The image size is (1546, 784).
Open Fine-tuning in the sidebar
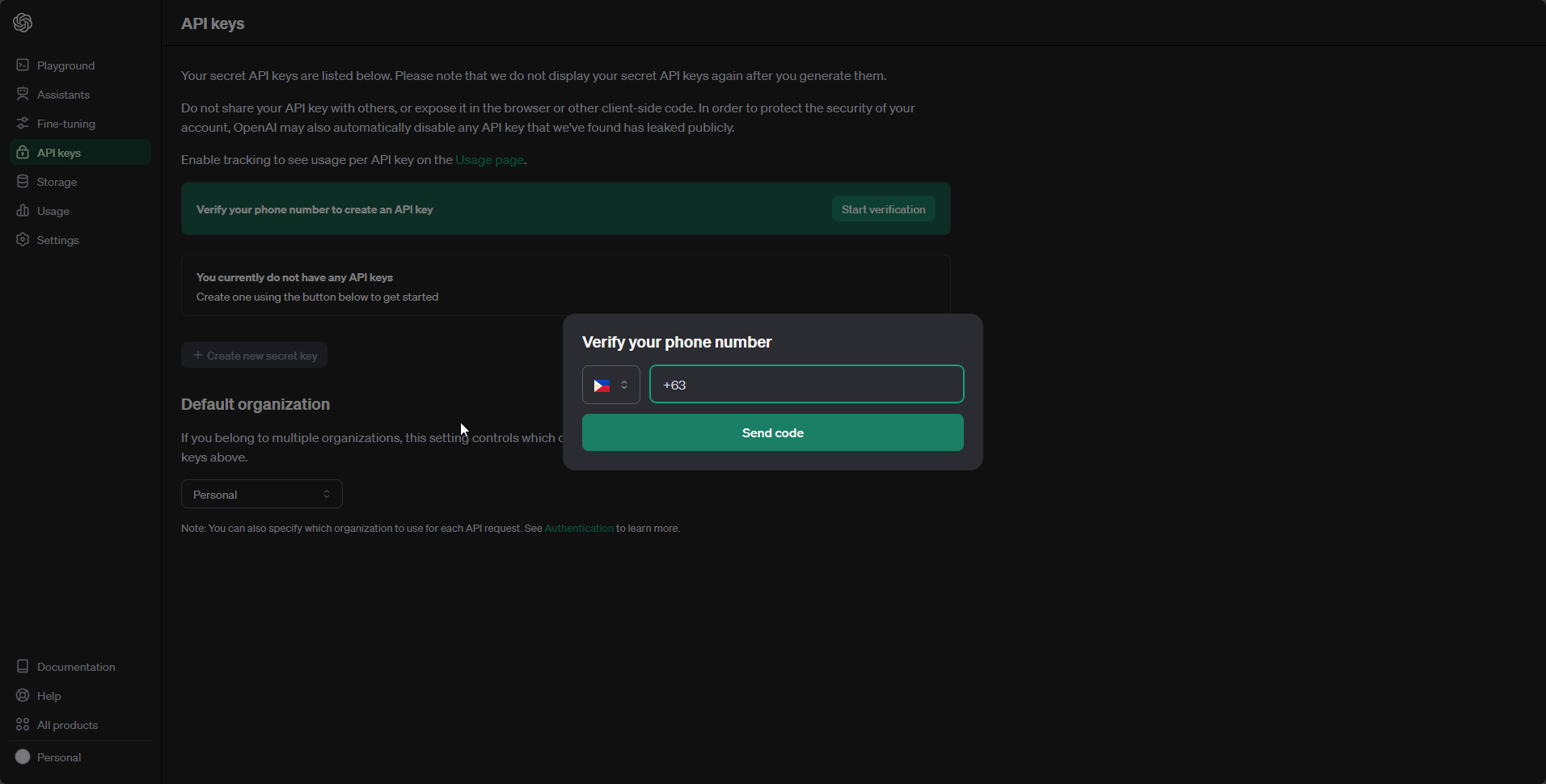click(x=80, y=124)
